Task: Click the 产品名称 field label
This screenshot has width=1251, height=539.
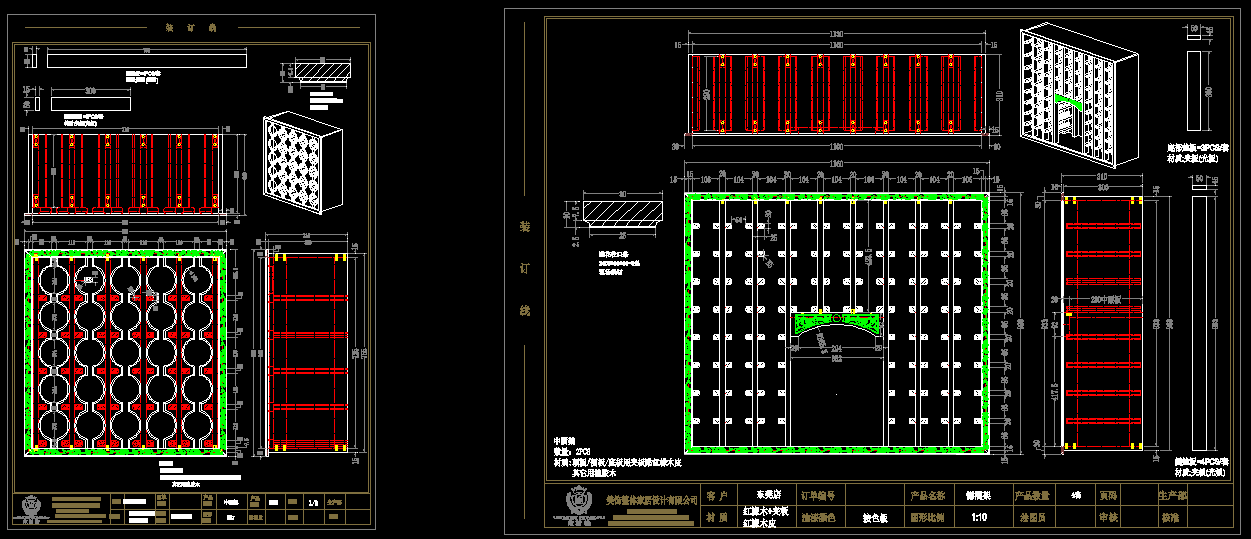Action: pyautogui.click(x=927, y=495)
